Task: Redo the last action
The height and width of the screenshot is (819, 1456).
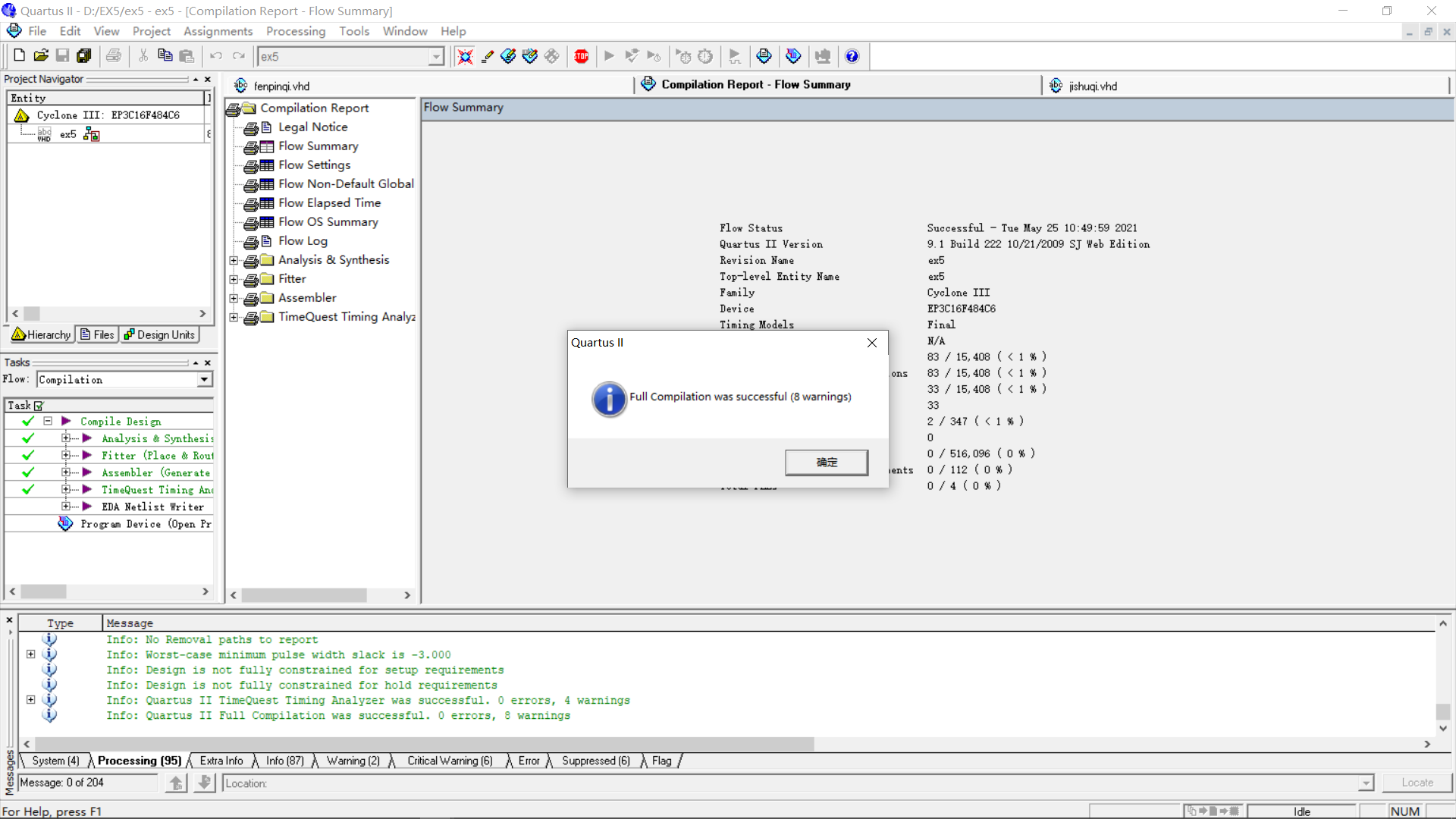Action: pos(239,56)
